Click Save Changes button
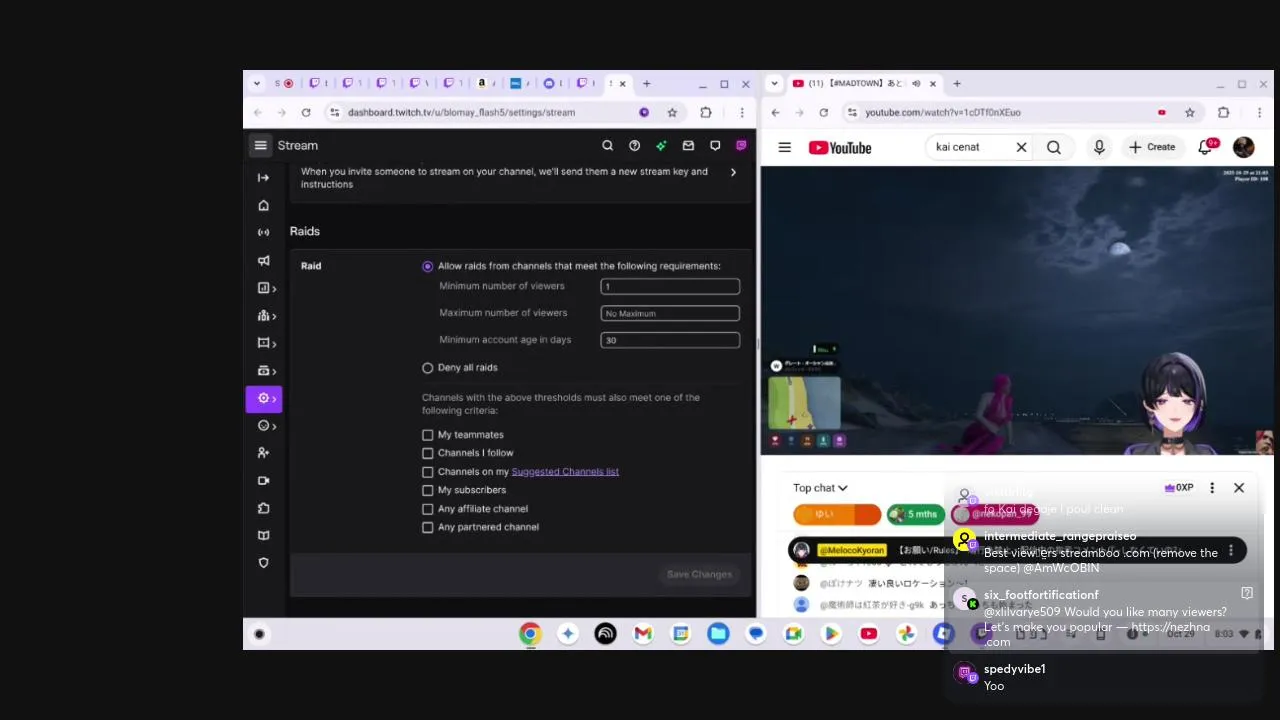 coord(699,574)
